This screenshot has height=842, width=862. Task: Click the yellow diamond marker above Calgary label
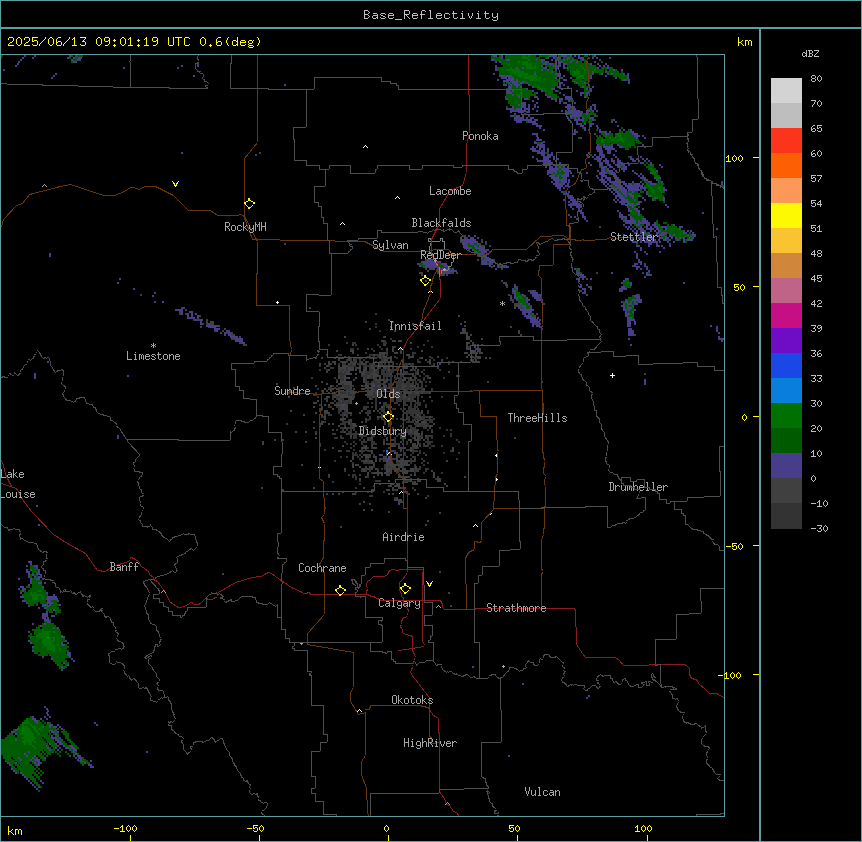point(405,589)
